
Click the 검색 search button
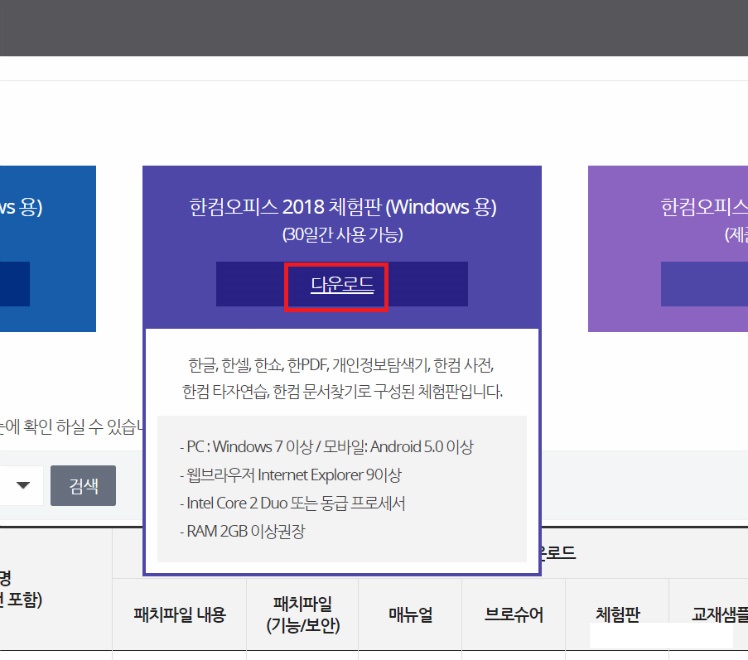click(83, 485)
